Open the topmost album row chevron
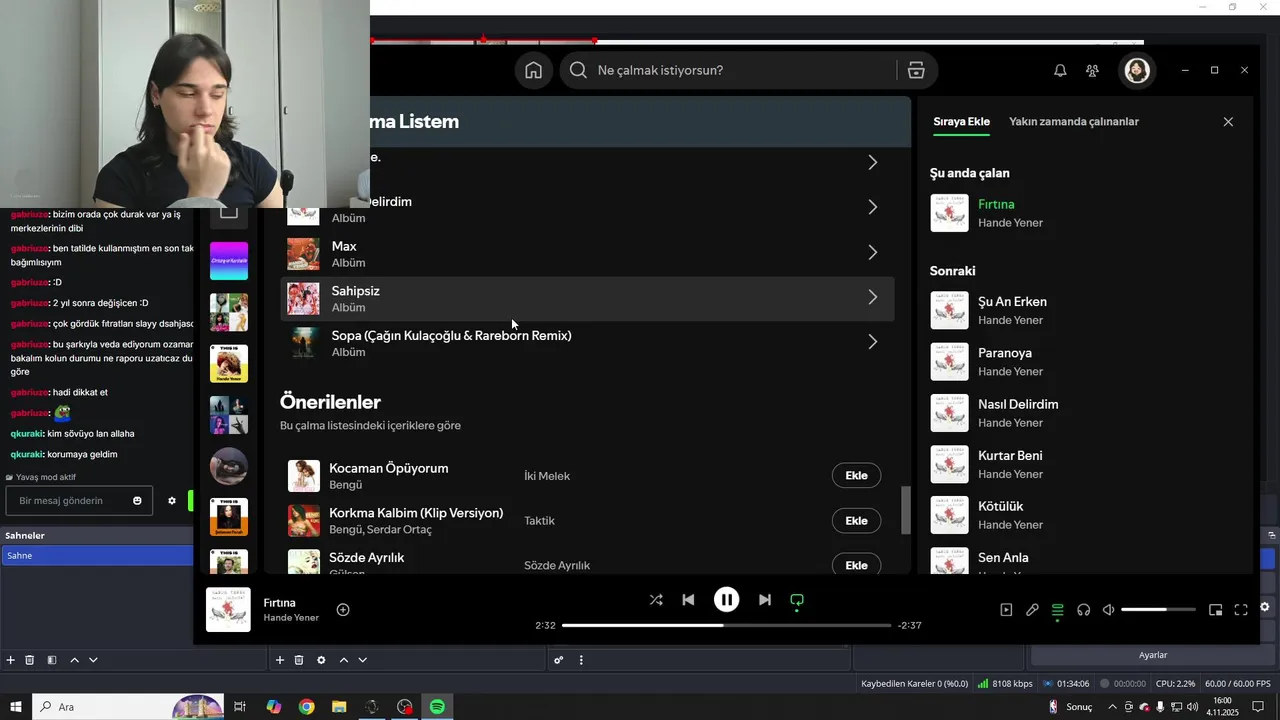The image size is (1280, 720). [872, 162]
